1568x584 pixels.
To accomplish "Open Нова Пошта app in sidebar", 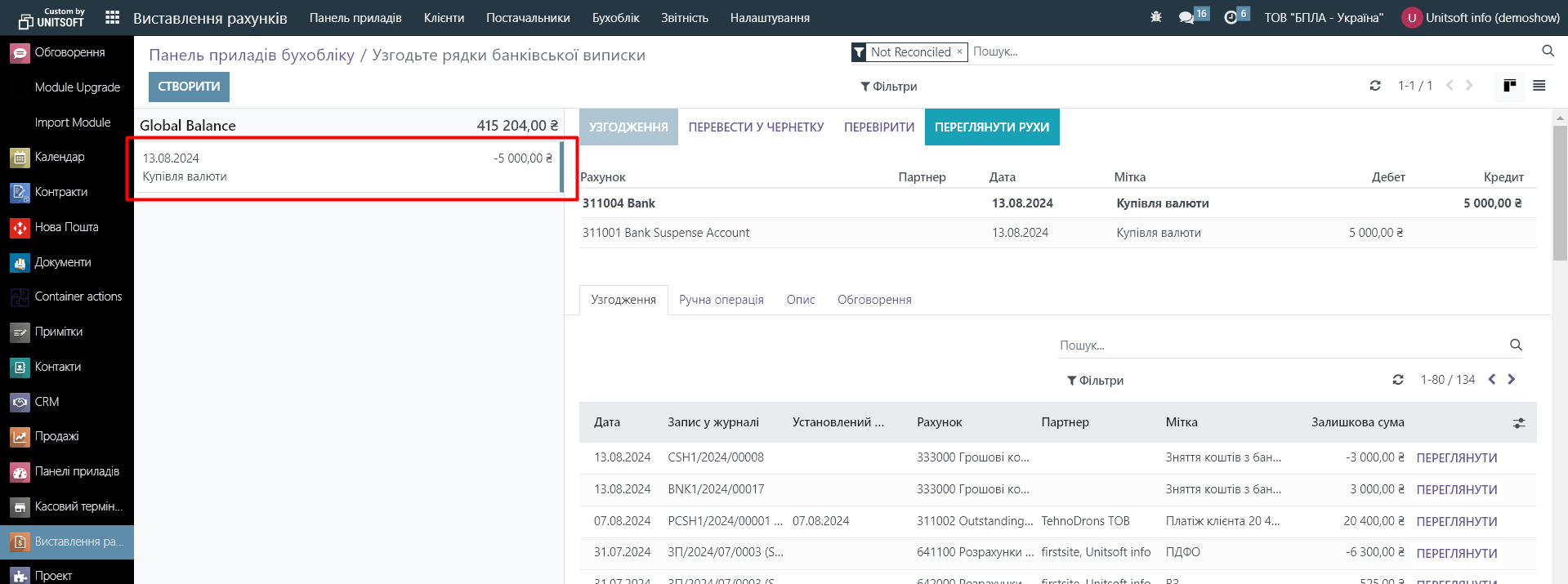I will tap(66, 227).
